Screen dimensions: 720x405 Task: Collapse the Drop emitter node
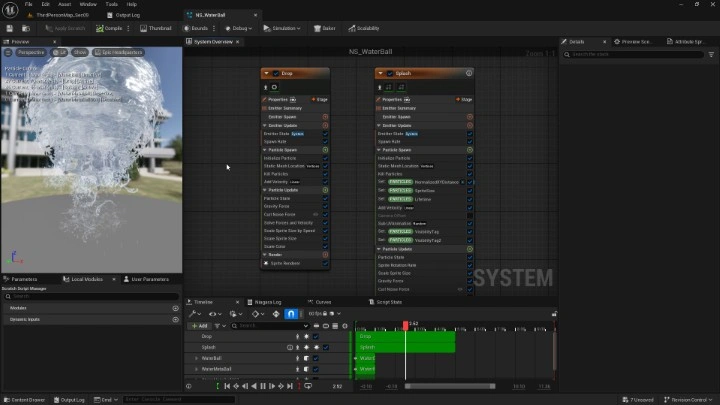coord(267,73)
